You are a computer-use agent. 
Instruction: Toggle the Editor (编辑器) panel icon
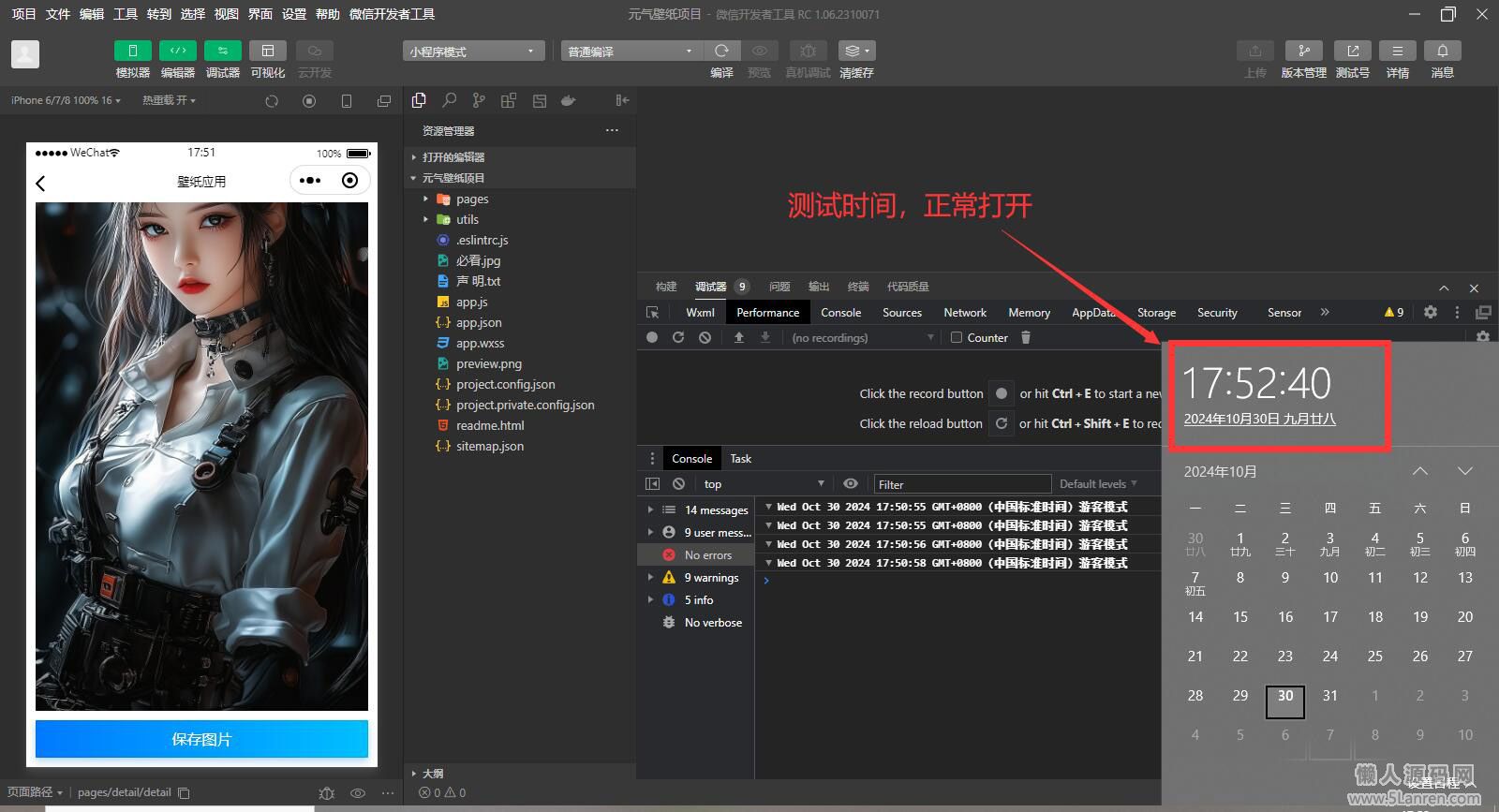coord(177,52)
